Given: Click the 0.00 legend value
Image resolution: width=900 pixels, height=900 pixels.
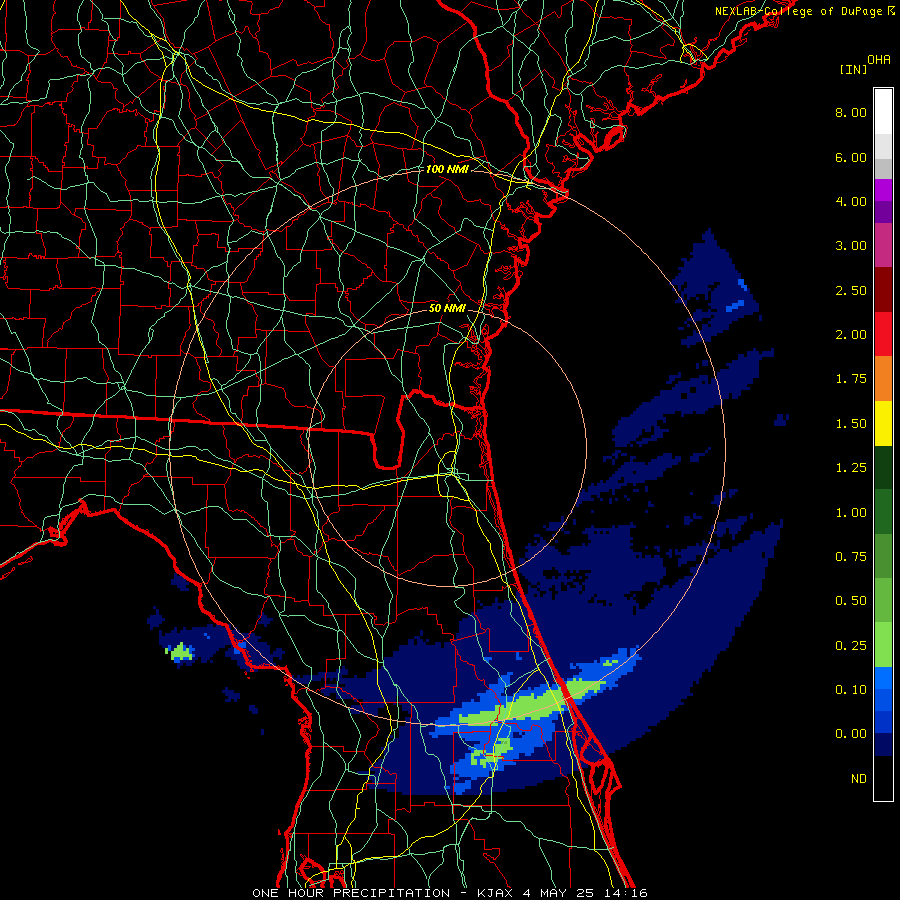Looking at the screenshot, I should pyautogui.click(x=851, y=734).
